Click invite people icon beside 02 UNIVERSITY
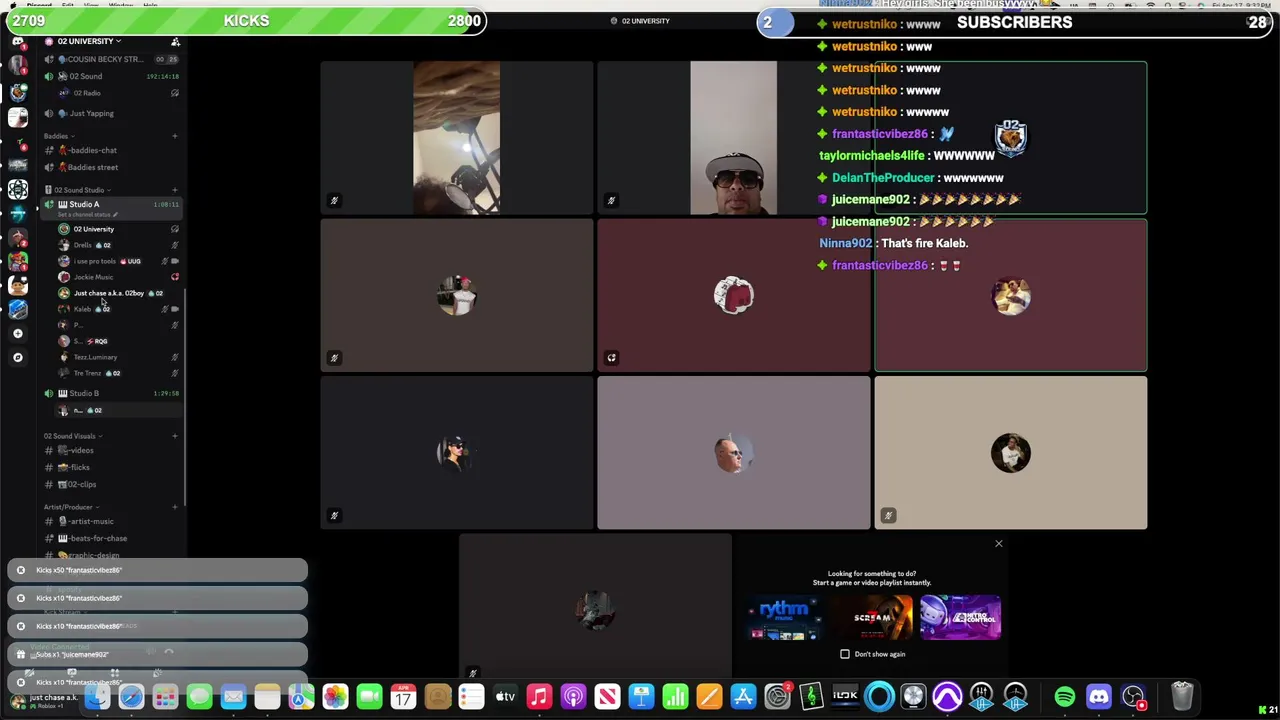 click(x=175, y=42)
